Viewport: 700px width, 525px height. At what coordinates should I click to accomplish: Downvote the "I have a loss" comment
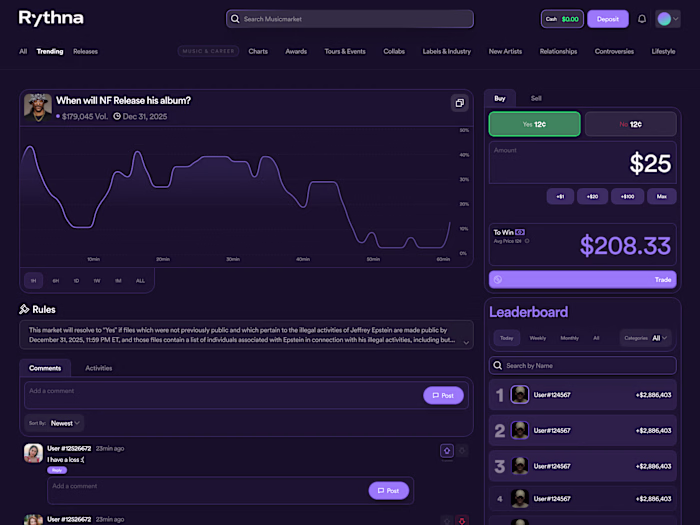[x=462, y=451]
